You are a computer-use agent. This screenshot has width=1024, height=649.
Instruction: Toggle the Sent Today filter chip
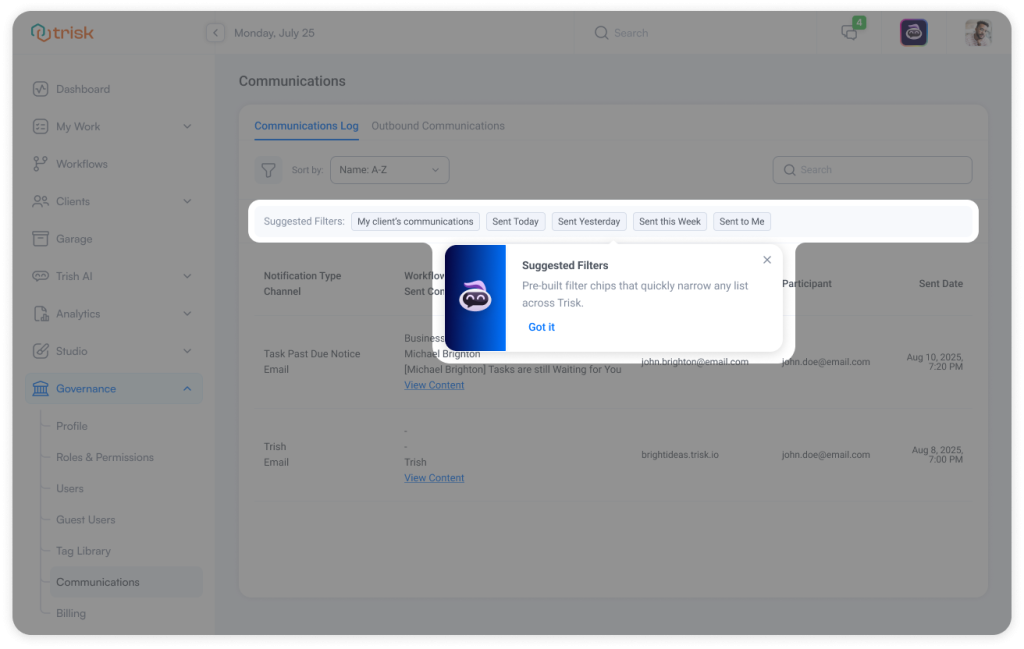coord(515,222)
